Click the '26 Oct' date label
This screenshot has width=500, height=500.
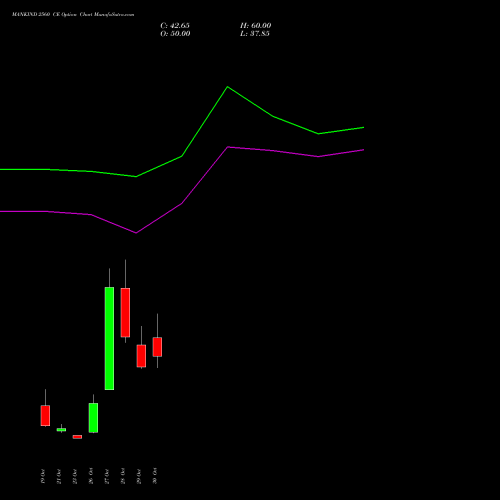coord(91,476)
